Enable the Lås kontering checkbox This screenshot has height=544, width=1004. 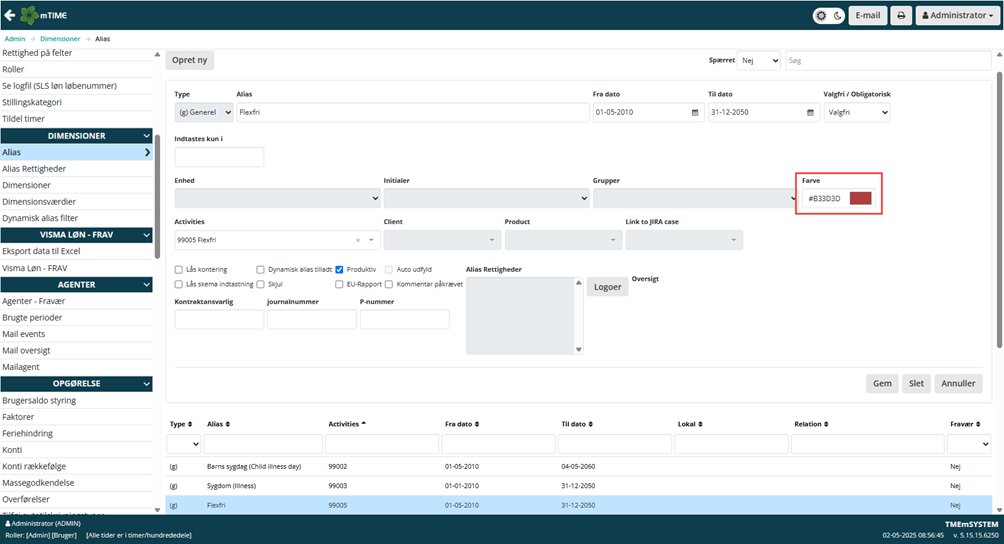coord(179,269)
